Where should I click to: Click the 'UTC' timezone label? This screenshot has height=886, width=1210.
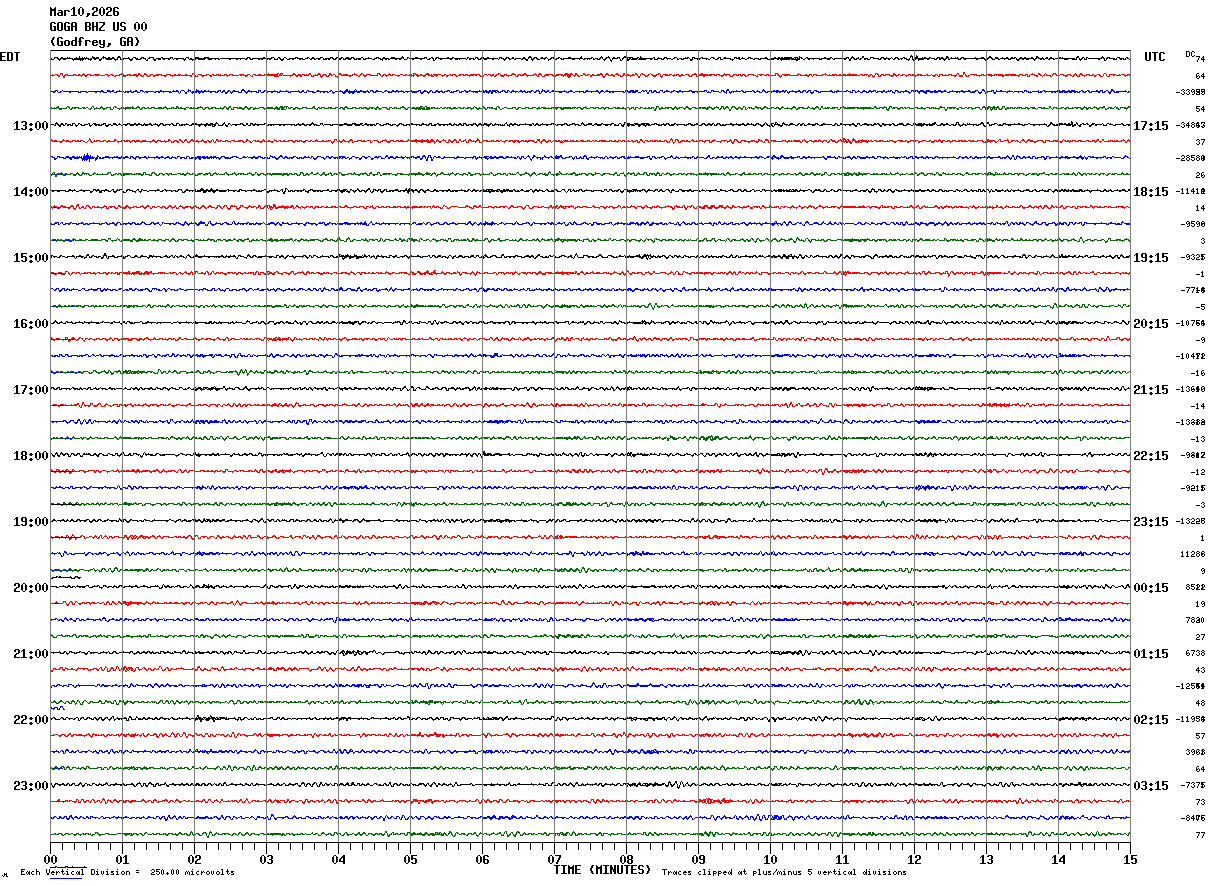pyautogui.click(x=1155, y=57)
